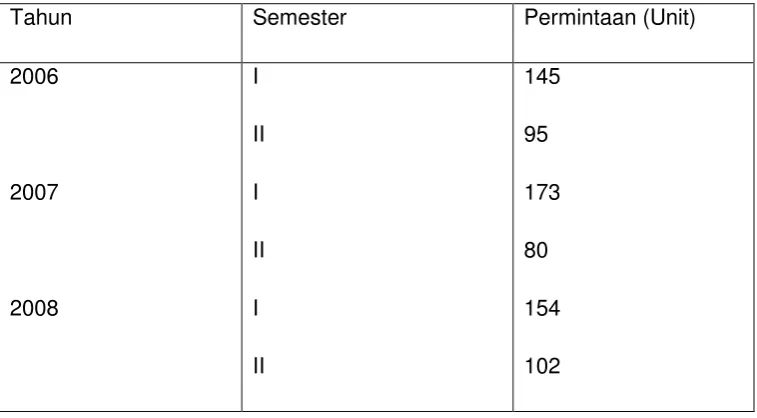This screenshot has width=757, height=418.
Task: Select the demand value 95
Action: point(536,135)
